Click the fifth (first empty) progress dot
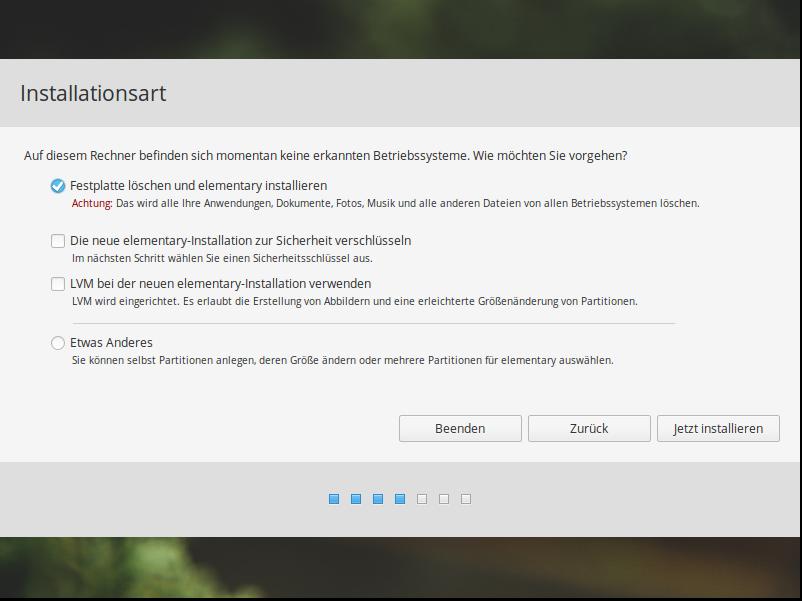This screenshot has height=601, width=802. [x=422, y=499]
